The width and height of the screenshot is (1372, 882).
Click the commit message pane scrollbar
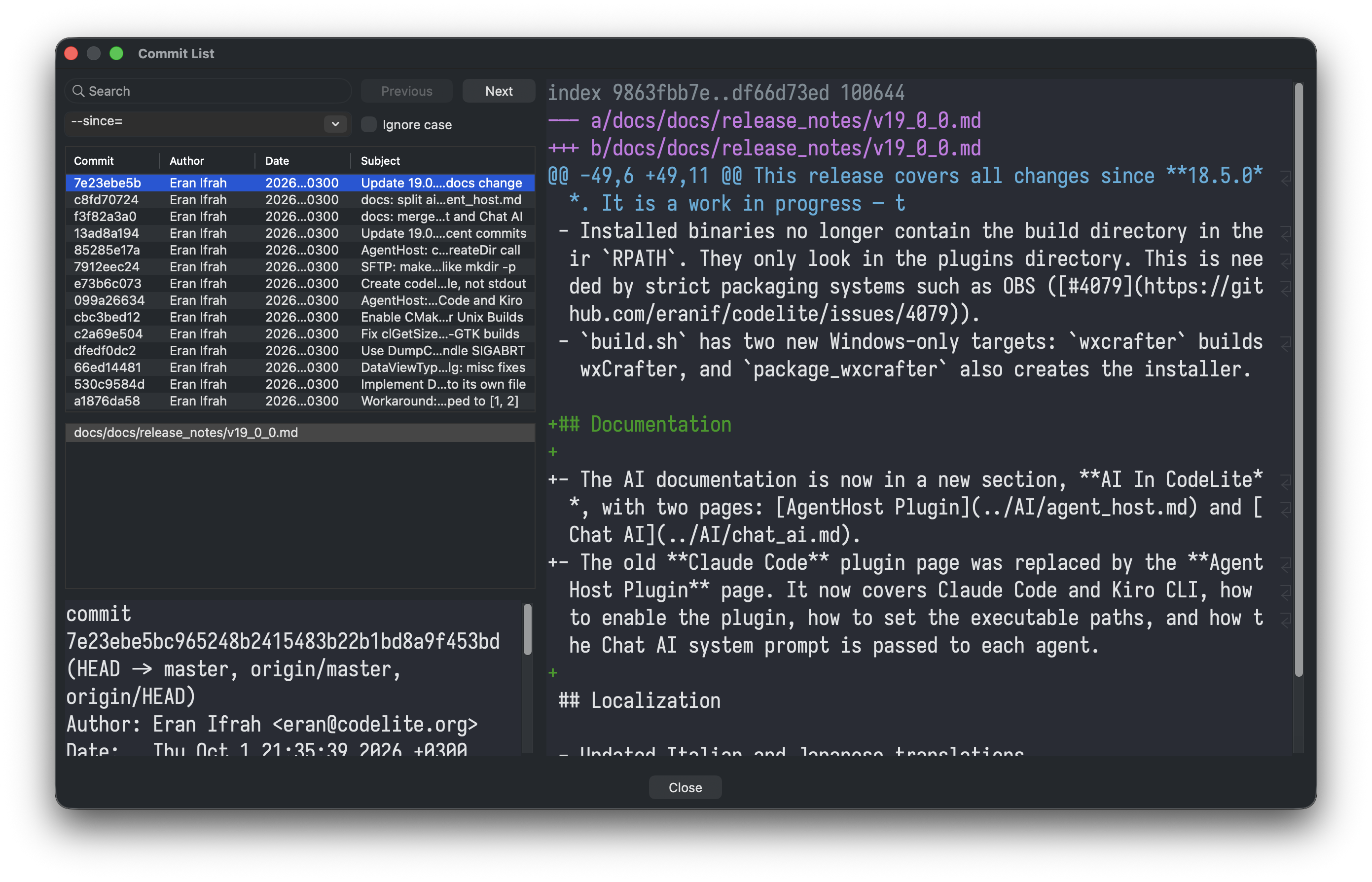click(527, 629)
